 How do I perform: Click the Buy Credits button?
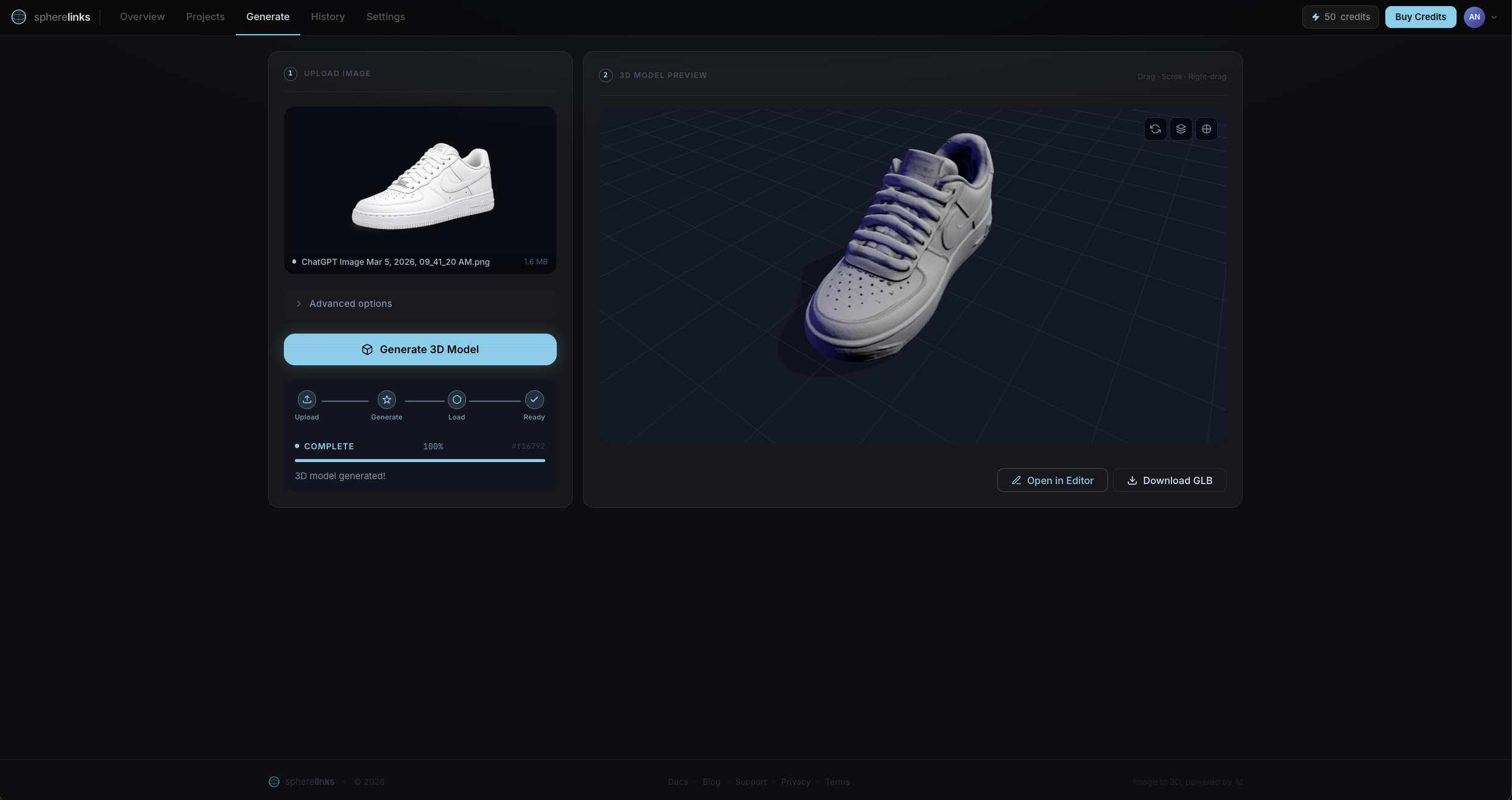coord(1420,16)
